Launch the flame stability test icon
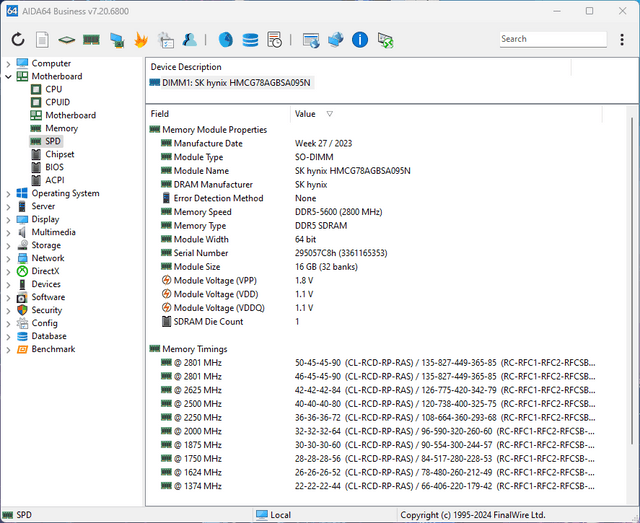Screen dimensions: 640x523 click(x=141, y=40)
